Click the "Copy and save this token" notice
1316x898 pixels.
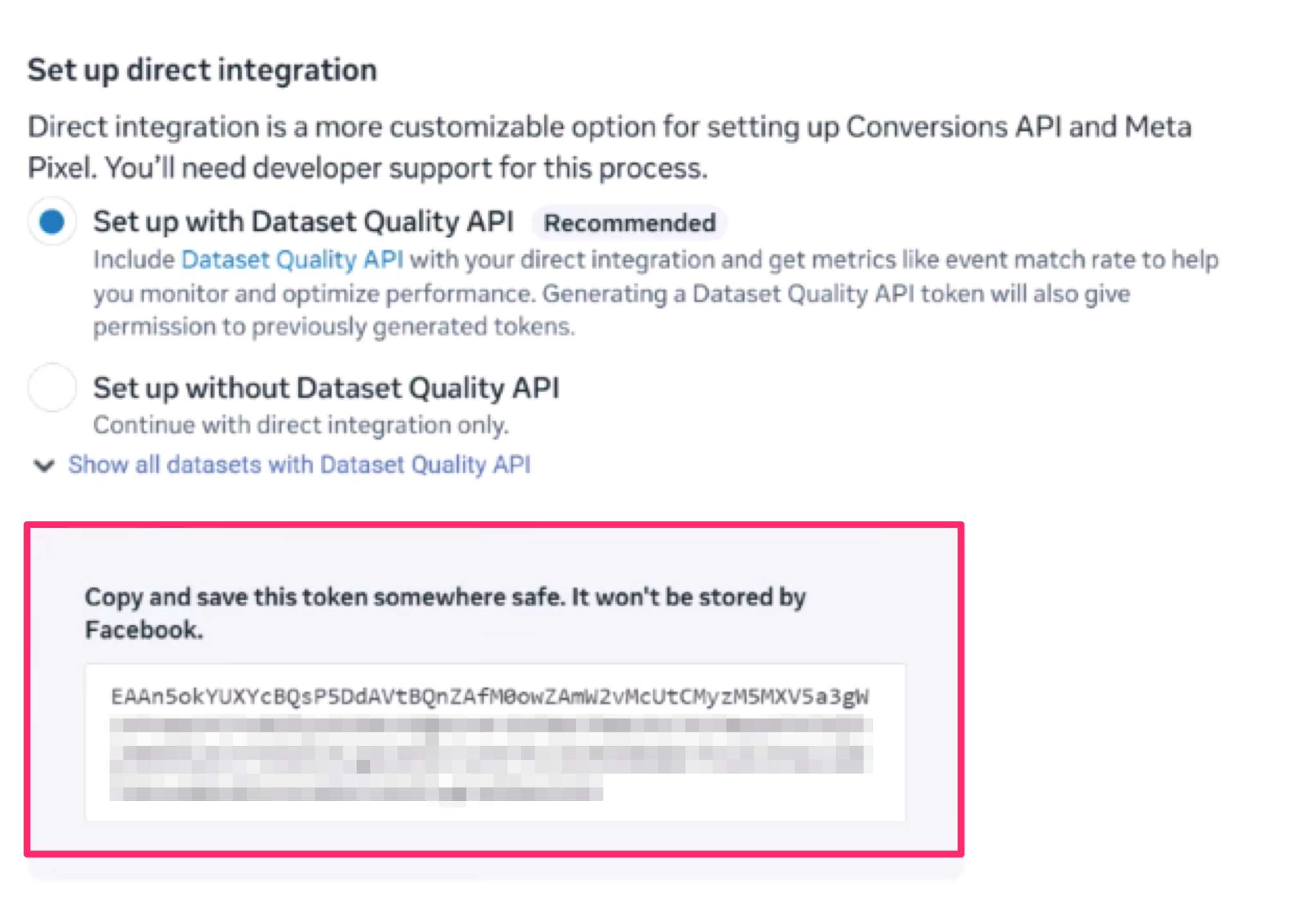(445, 597)
